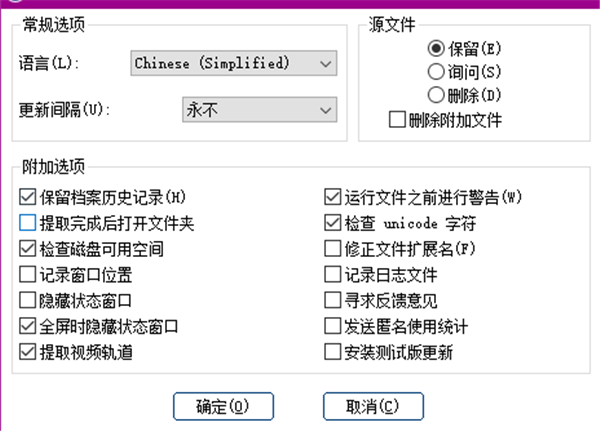Enable 提取完成后打开文件夹 checkbox
This screenshot has height=431, width=600.
pos(27,222)
